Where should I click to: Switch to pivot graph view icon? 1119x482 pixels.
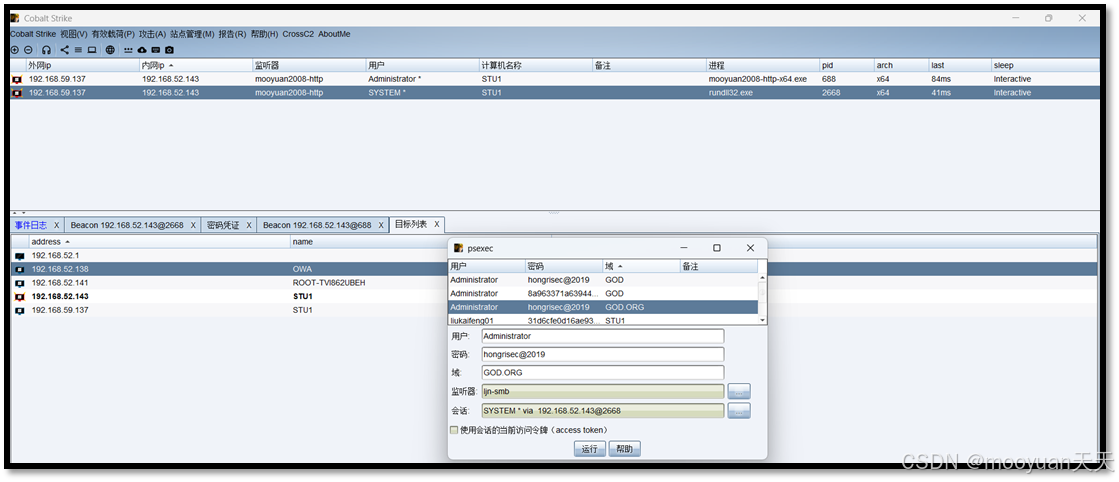[65, 50]
